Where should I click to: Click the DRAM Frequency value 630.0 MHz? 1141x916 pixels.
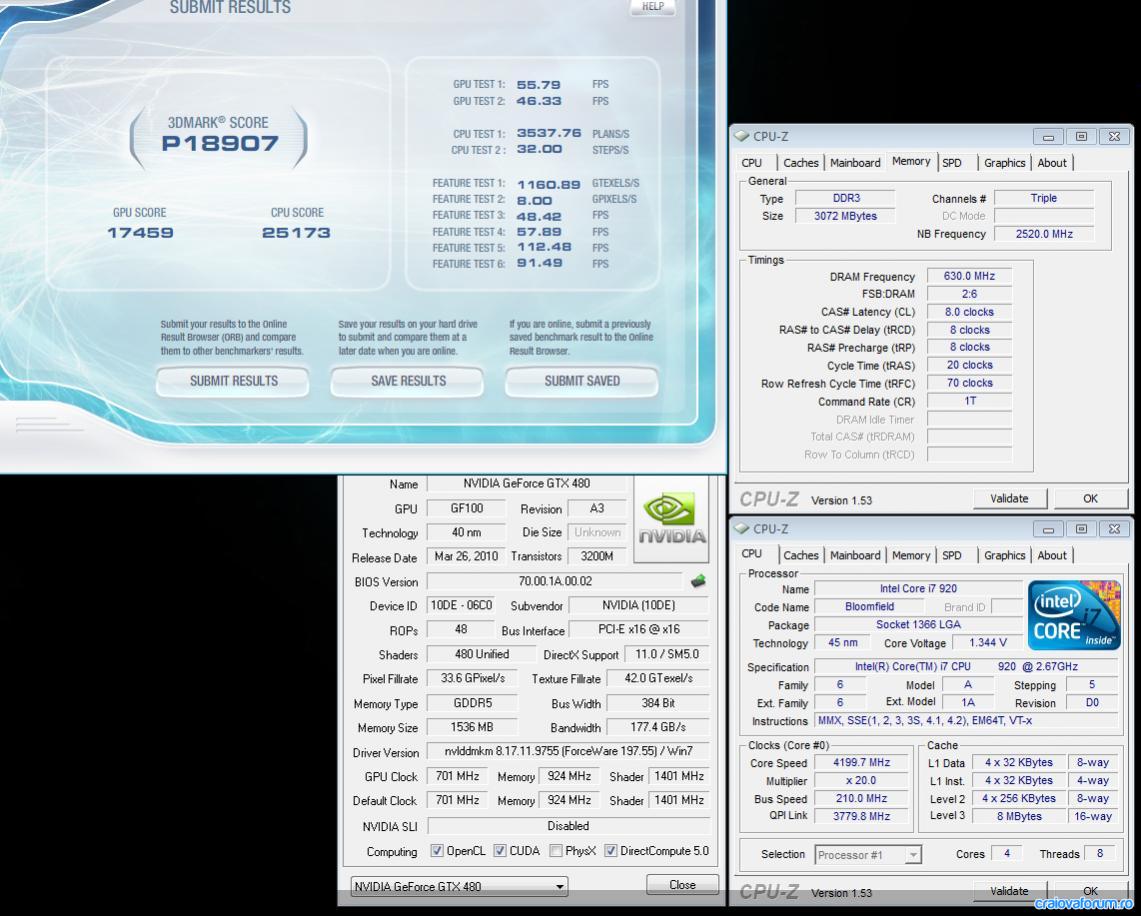click(x=969, y=276)
